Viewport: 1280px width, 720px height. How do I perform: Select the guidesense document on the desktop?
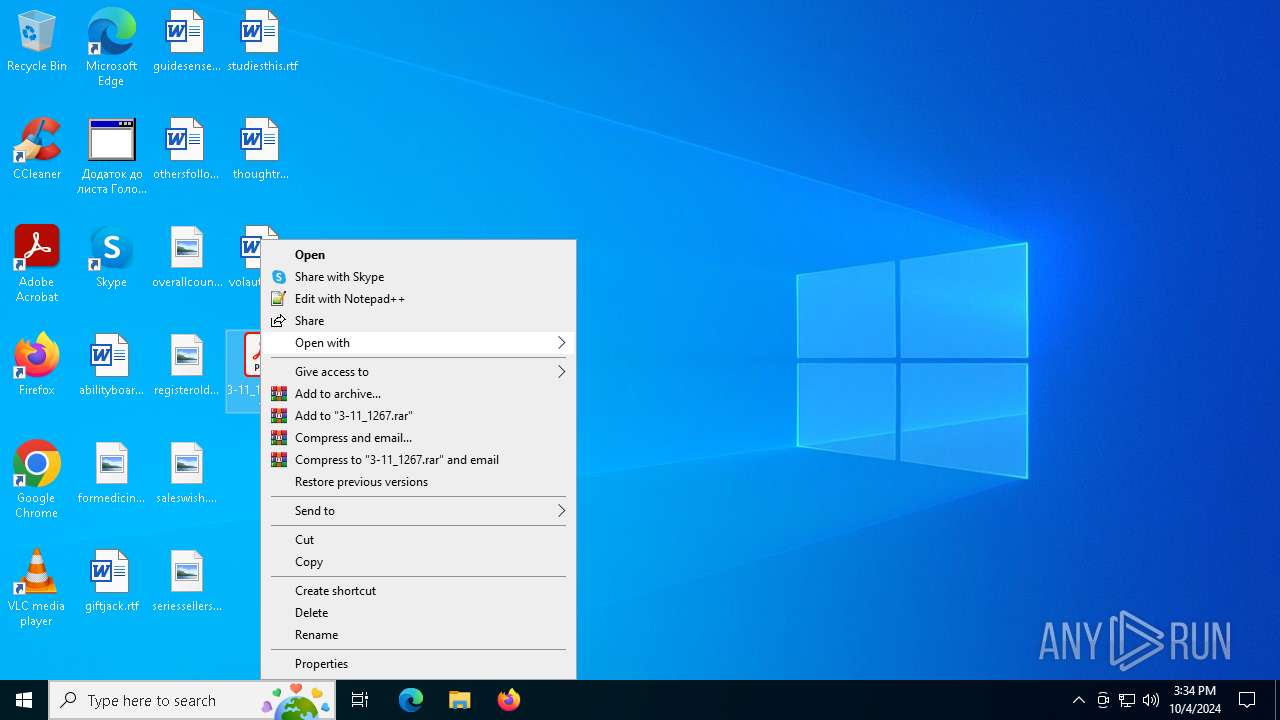tap(186, 42)
